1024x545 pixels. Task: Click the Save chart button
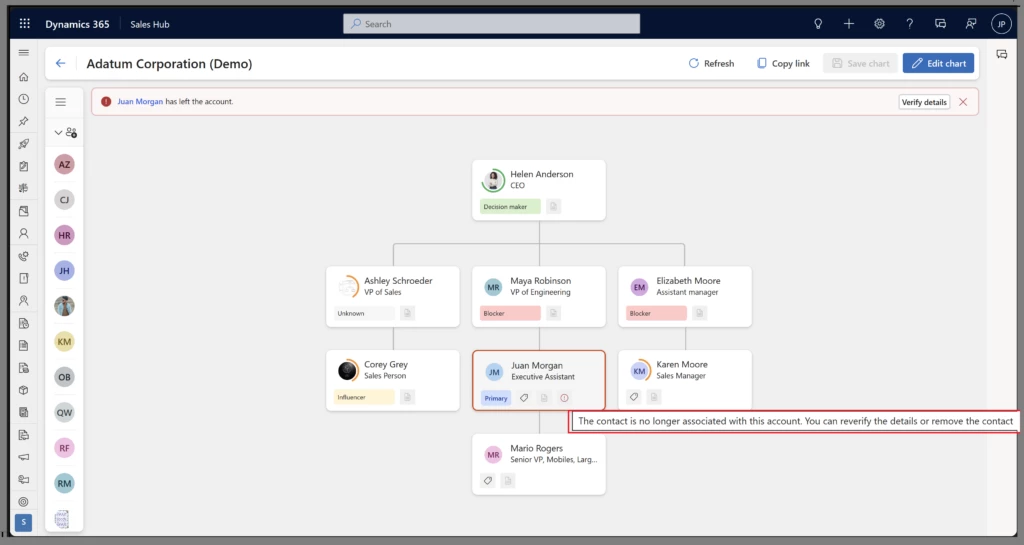[861, 63]
